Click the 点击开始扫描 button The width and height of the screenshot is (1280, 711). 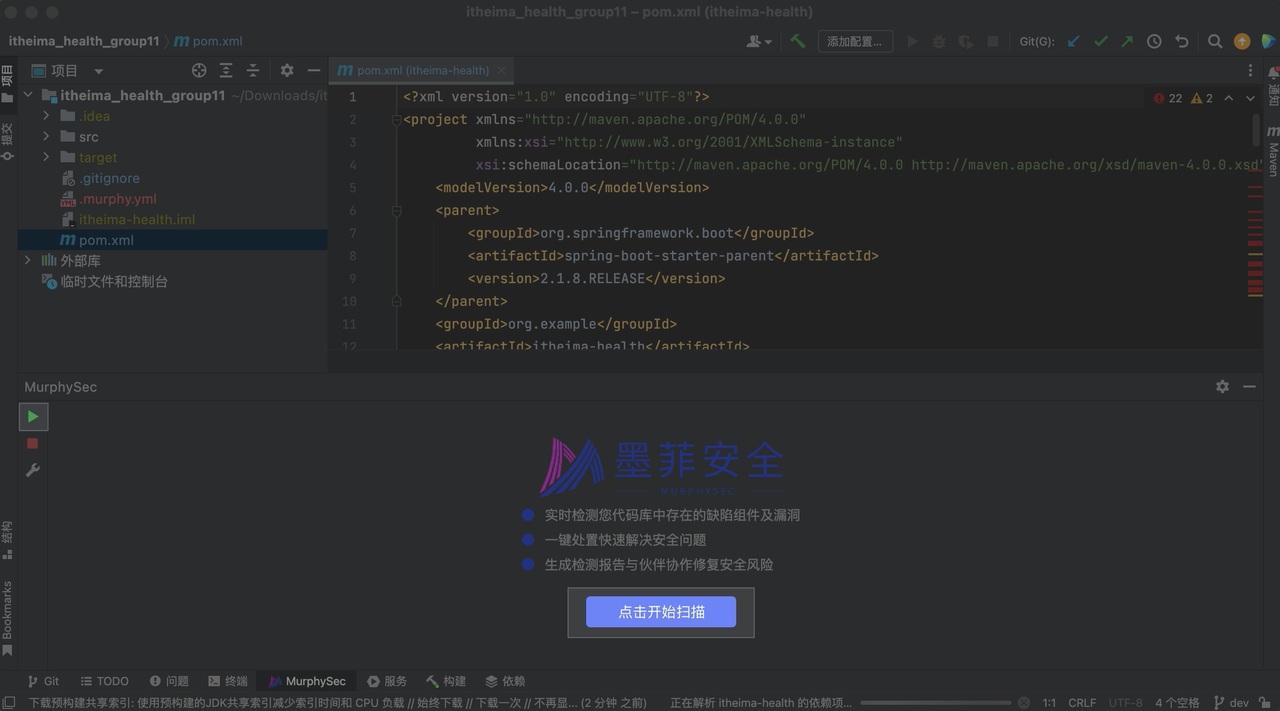pos(661,612)
